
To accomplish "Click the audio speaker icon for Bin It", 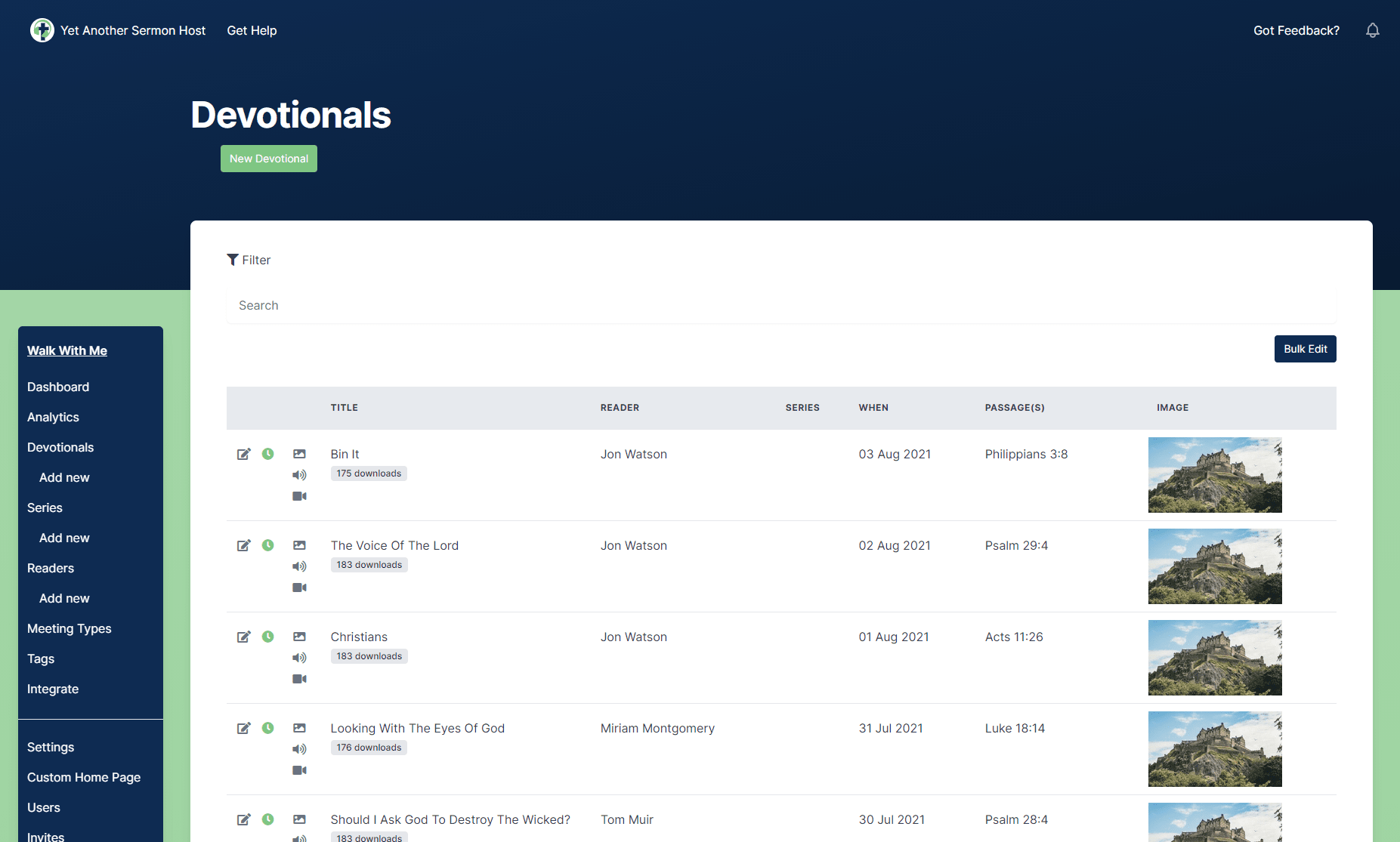I will (299, 475).
